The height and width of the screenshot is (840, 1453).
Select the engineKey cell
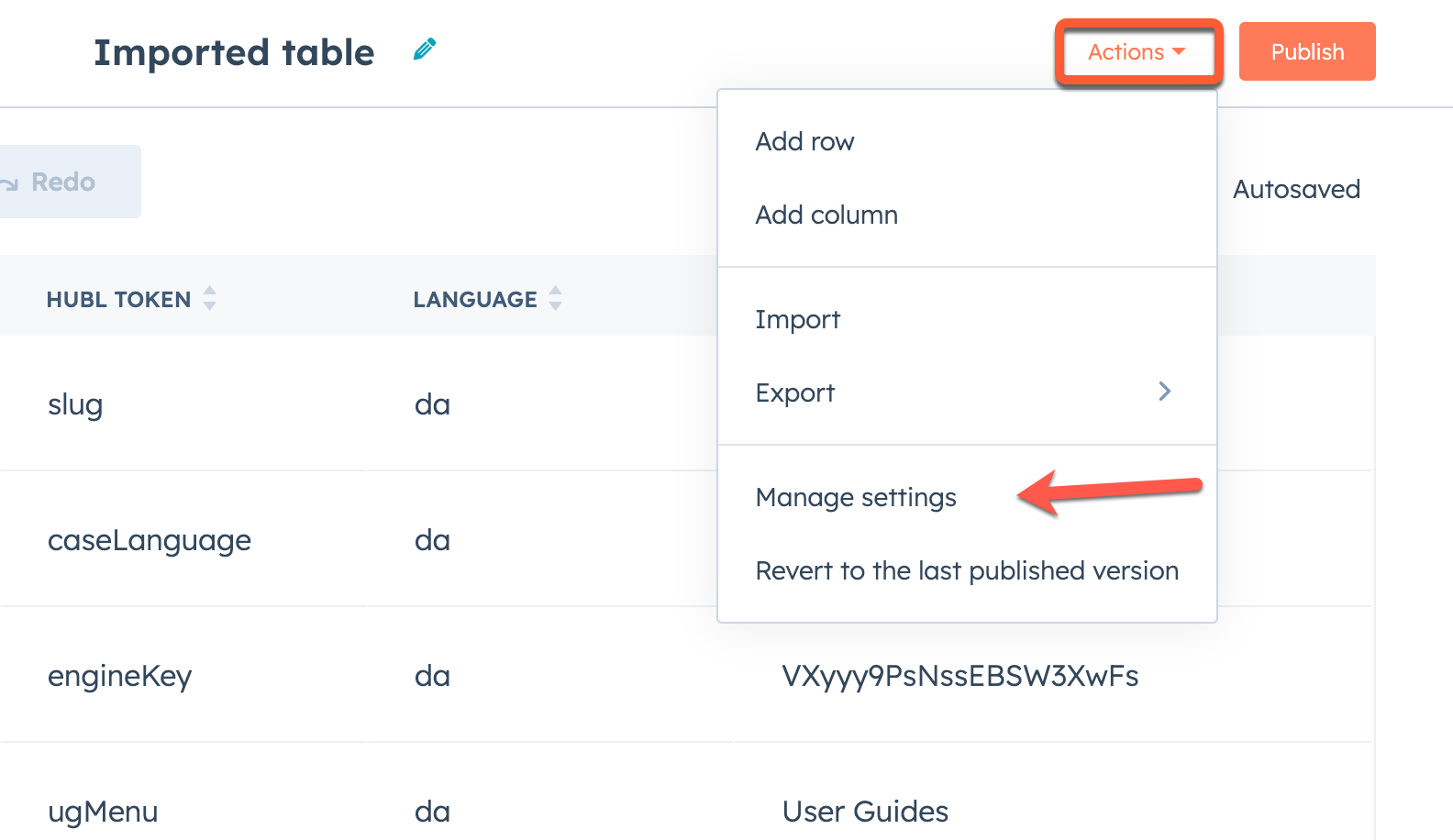183,675
